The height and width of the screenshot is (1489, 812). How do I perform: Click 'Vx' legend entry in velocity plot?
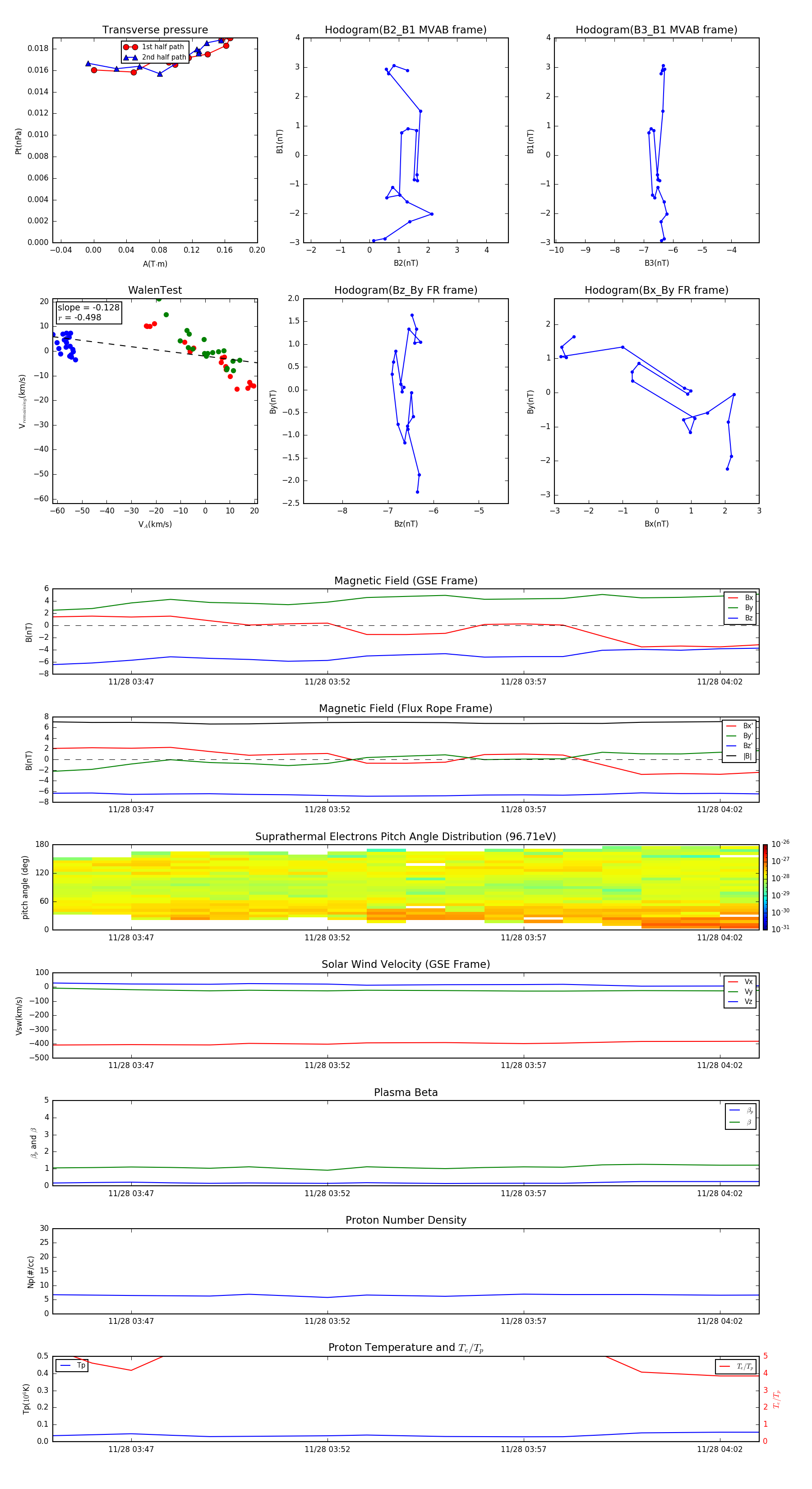[x=740, y=981]
